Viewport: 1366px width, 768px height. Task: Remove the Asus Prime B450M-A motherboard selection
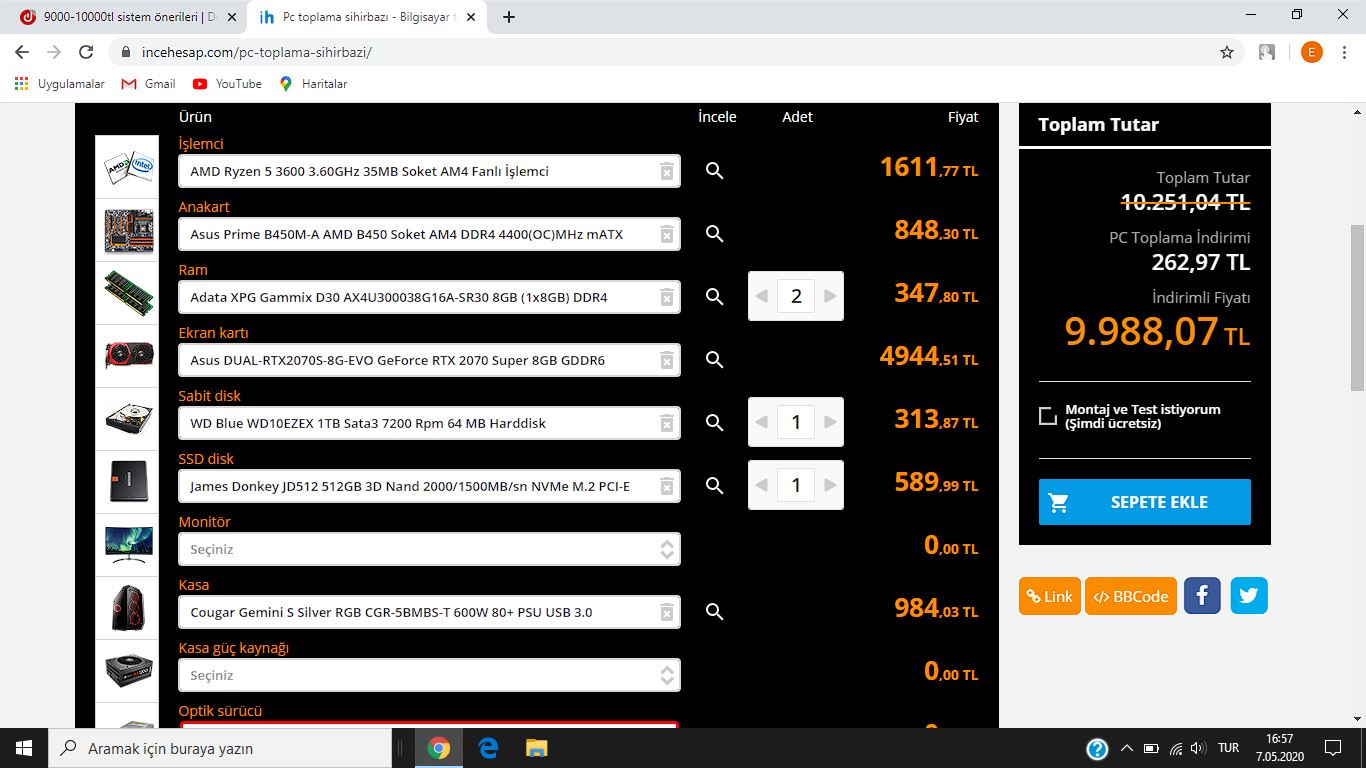(667, 235)
